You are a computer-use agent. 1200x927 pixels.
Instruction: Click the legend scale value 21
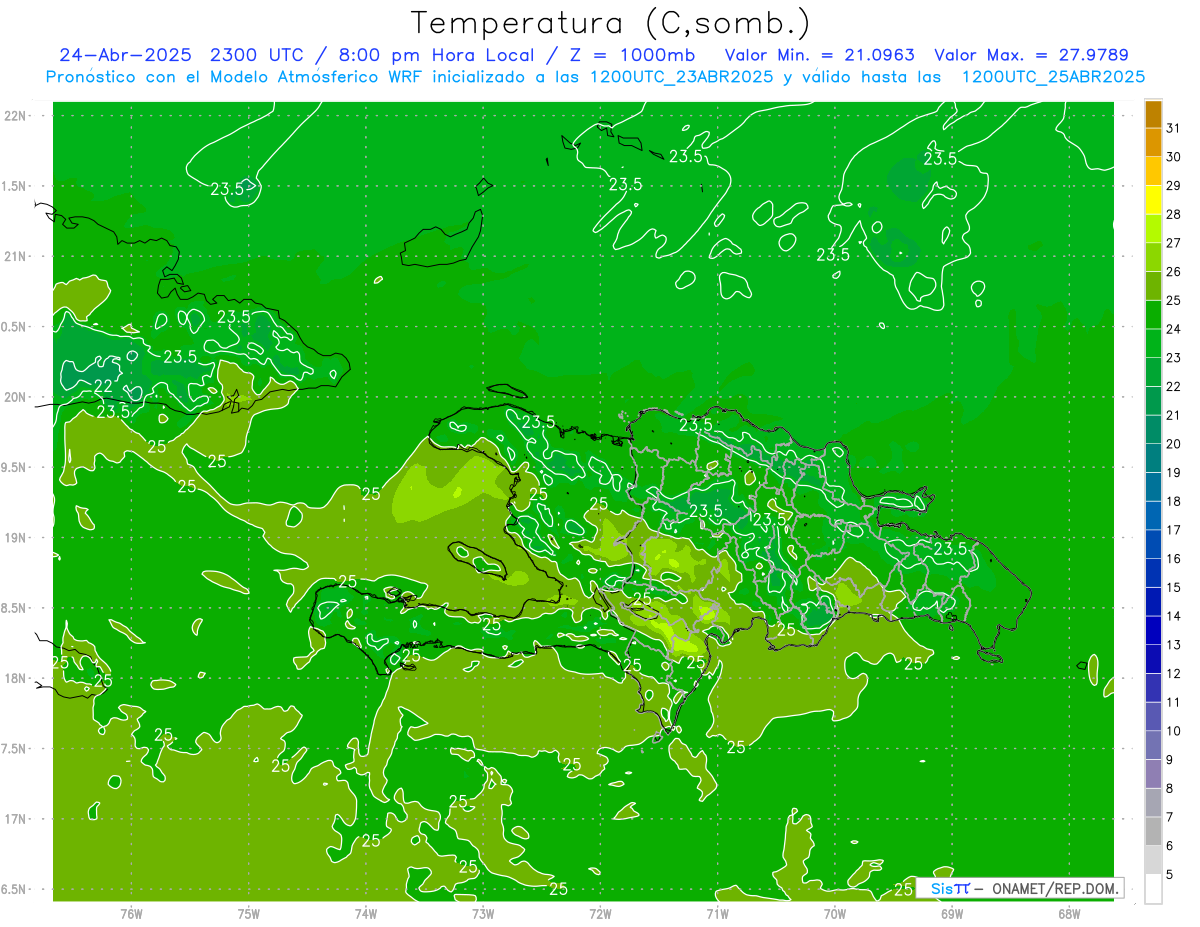click(1174, 415)
